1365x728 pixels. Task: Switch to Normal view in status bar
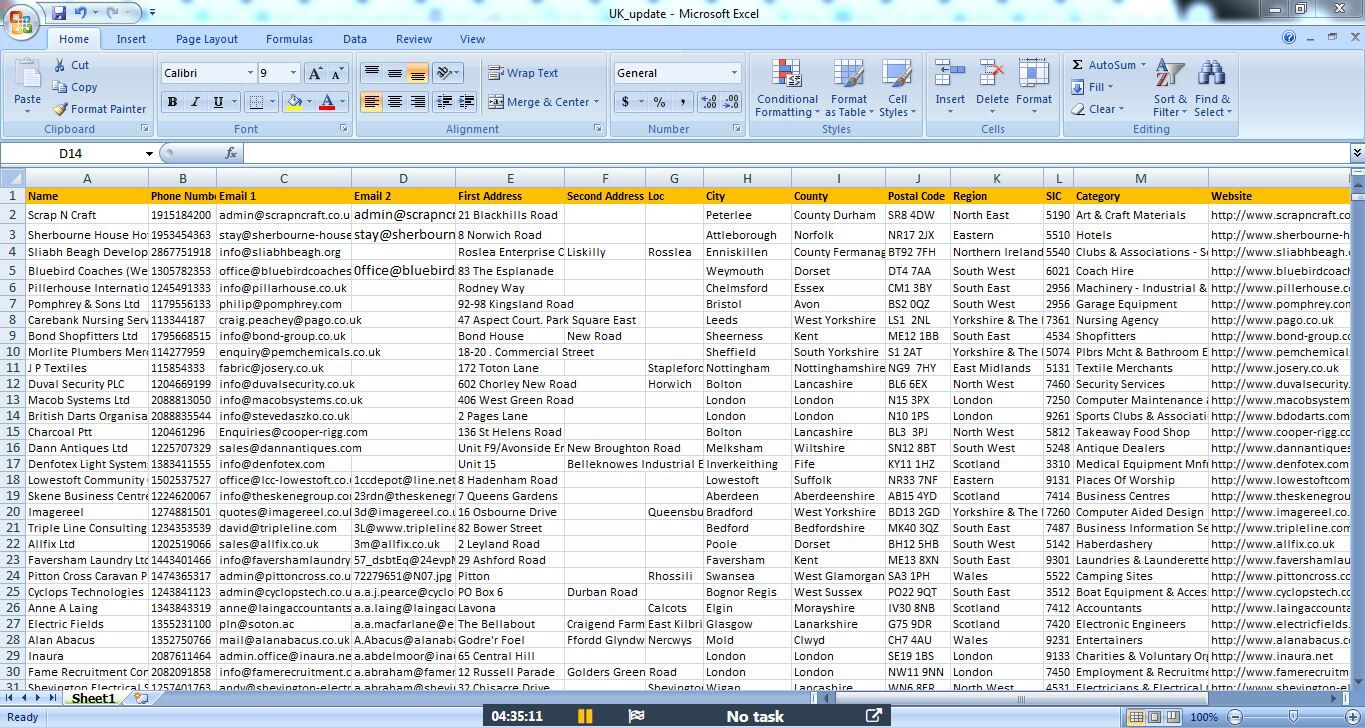(1135, 717)
